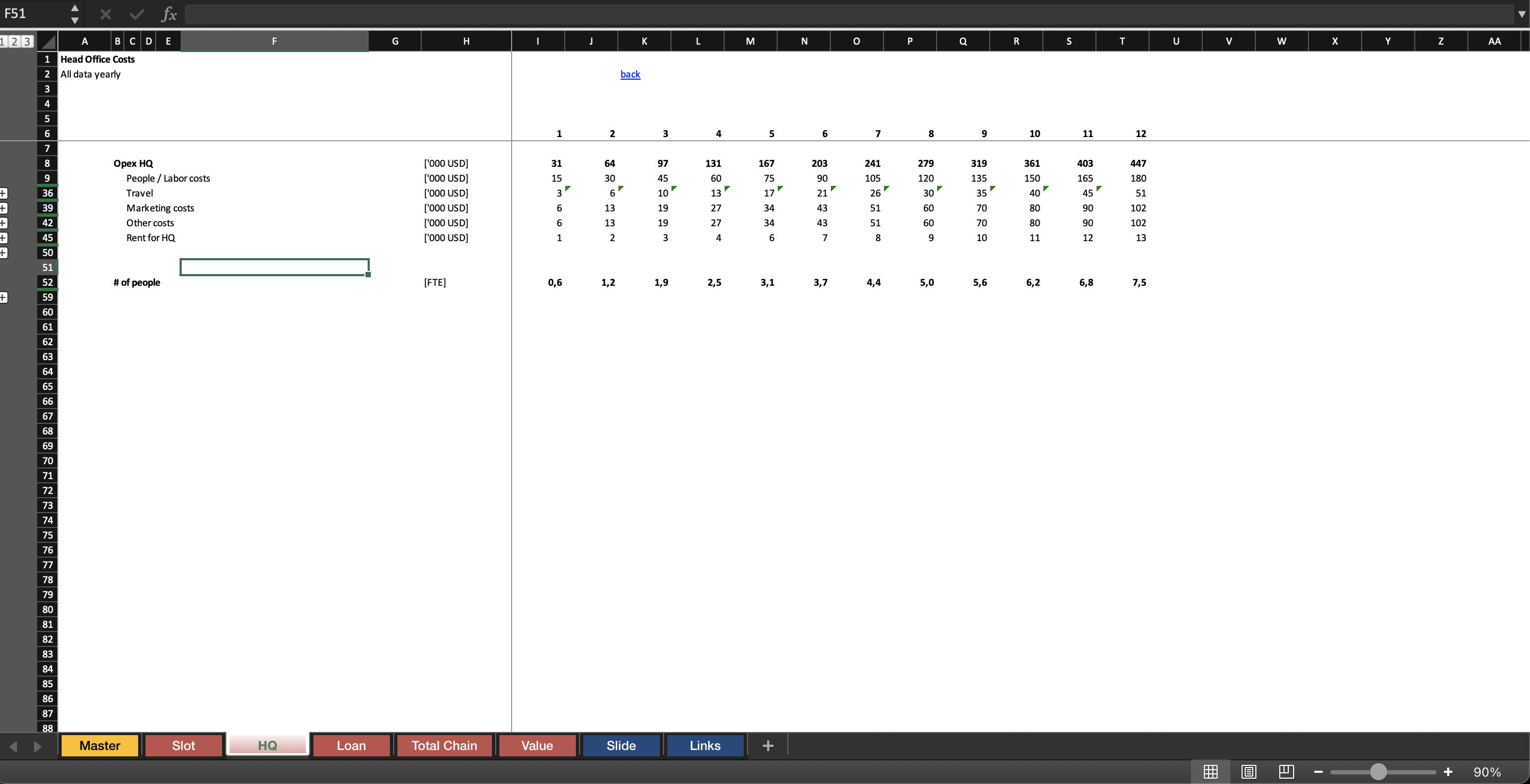1530x784 pixels.
Task: Select the HQ sheet tab
Action: 267,745
